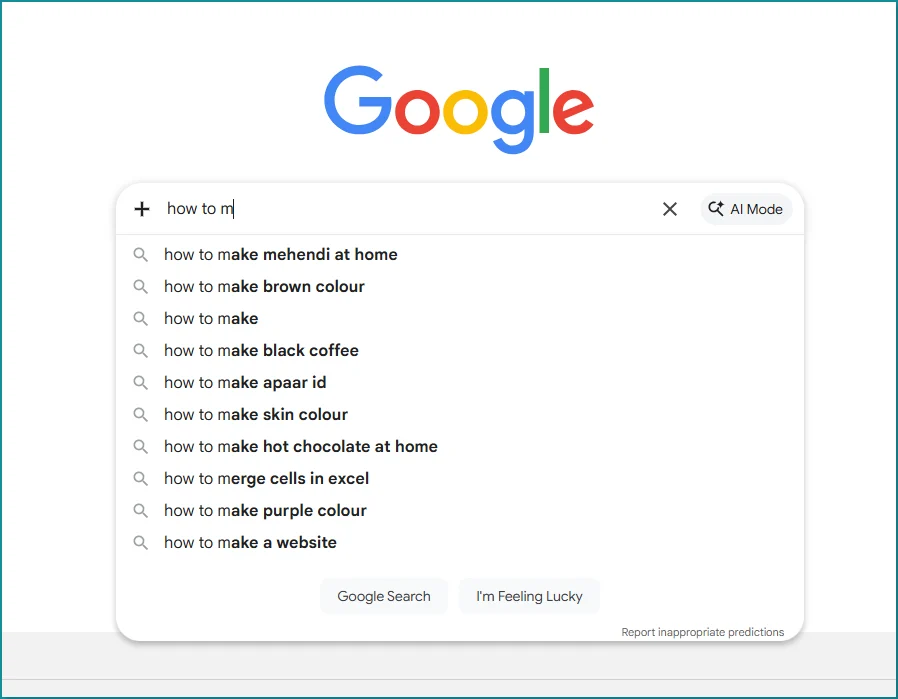Click the plus icon in the search bar
Image resolution: width=898 pixels, height=699 pixels.
pos(141,208)
